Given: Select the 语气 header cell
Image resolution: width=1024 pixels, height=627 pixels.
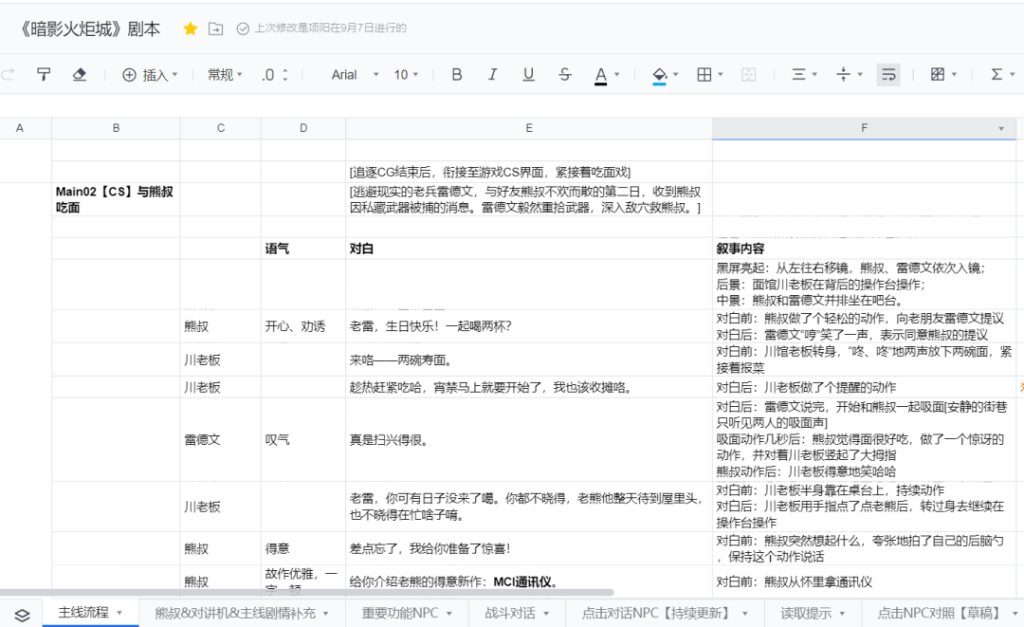Looking at the screenshot, I should [304, 248].
